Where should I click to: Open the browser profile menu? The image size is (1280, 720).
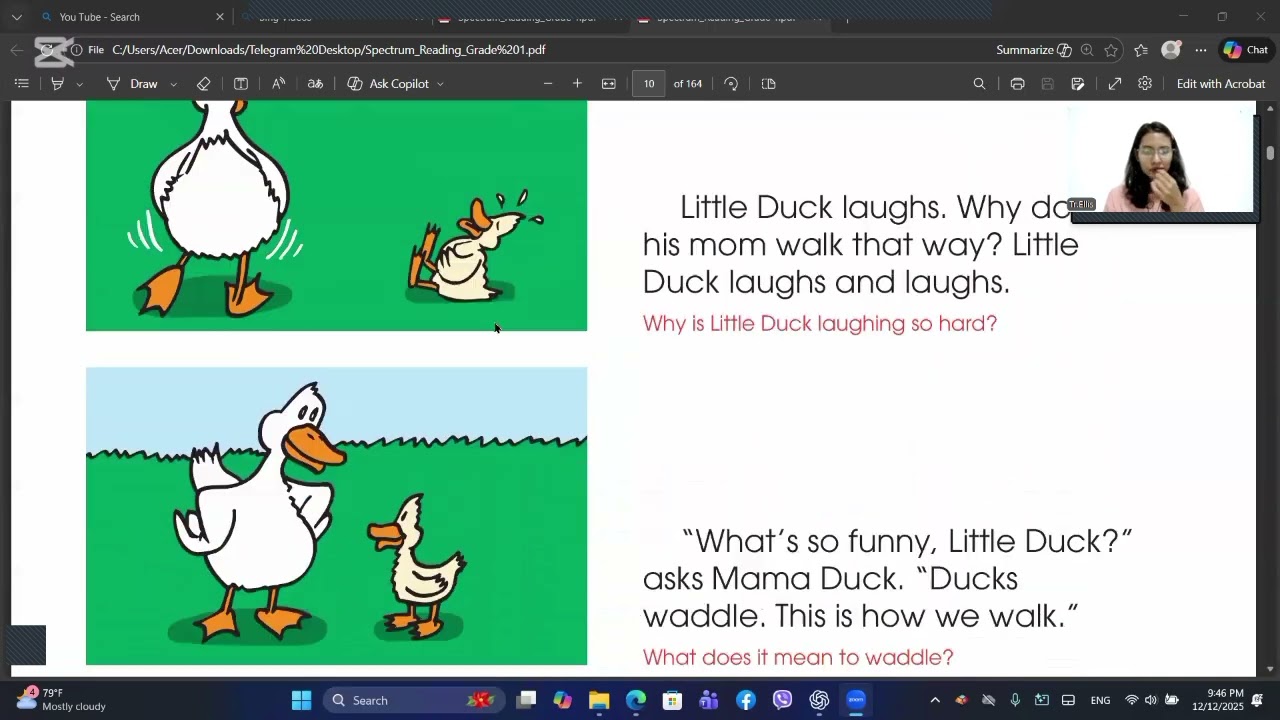pyautogui.click(x=1171, y=50)
